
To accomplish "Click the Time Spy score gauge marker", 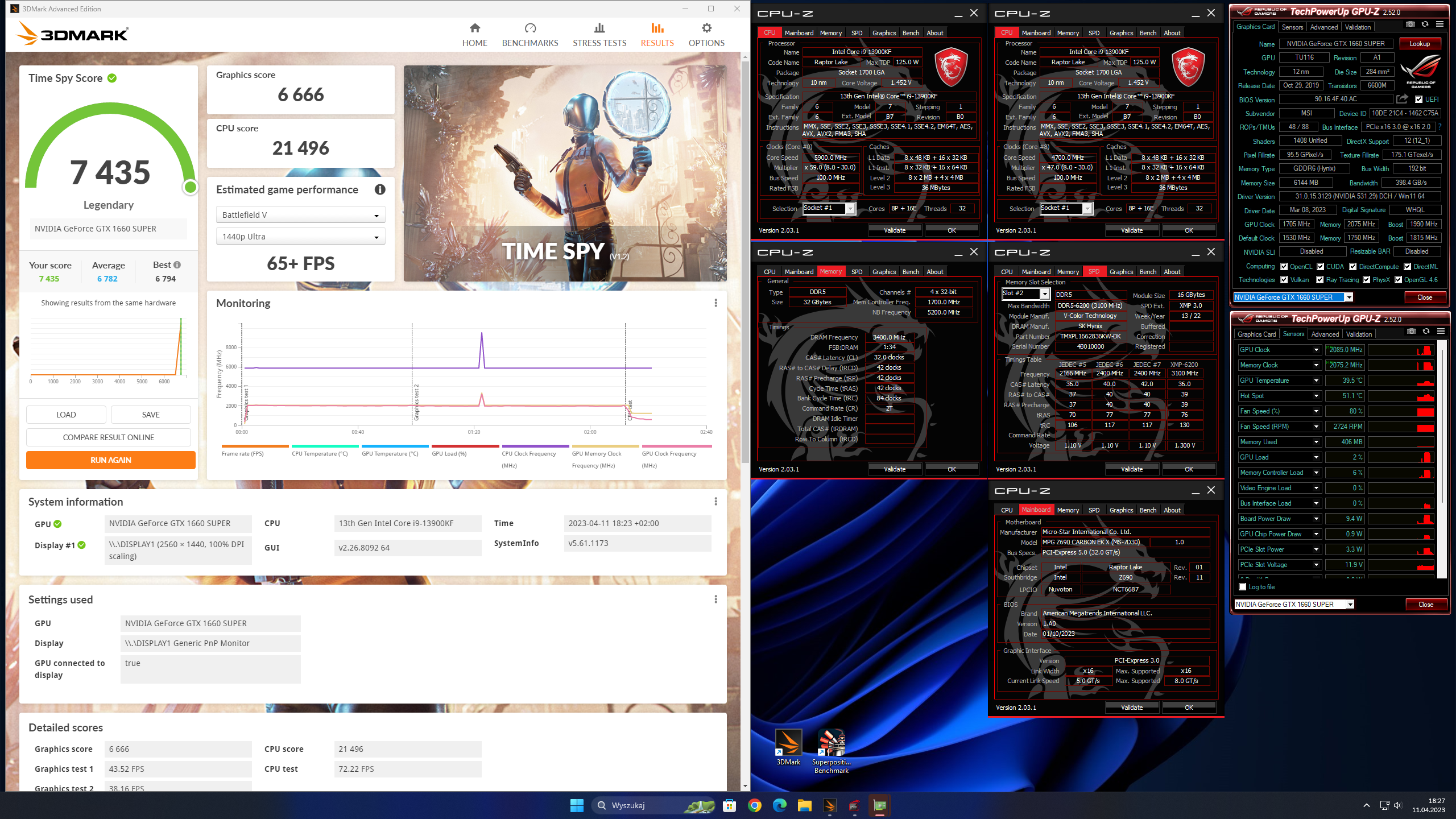I will pyautogui.click(x=191, y=187).
